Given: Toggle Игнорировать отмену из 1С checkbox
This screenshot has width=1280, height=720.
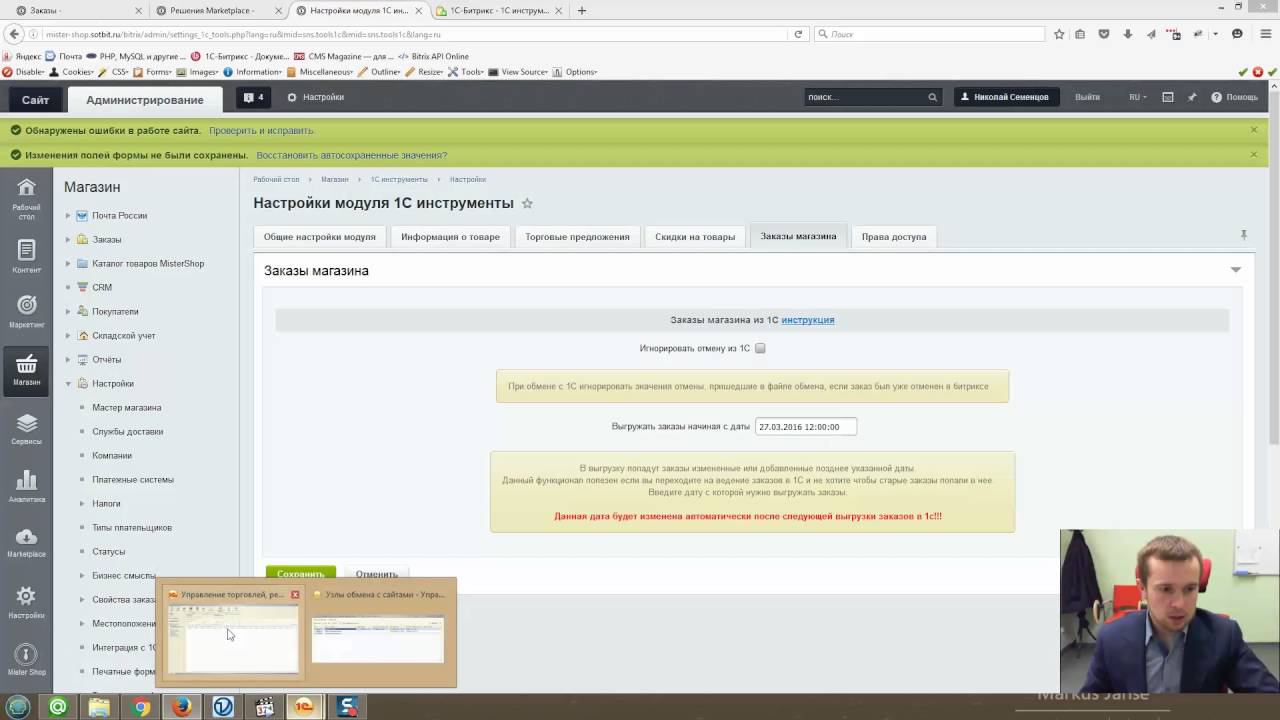Looking at the screenshot, I should [760, 348].
